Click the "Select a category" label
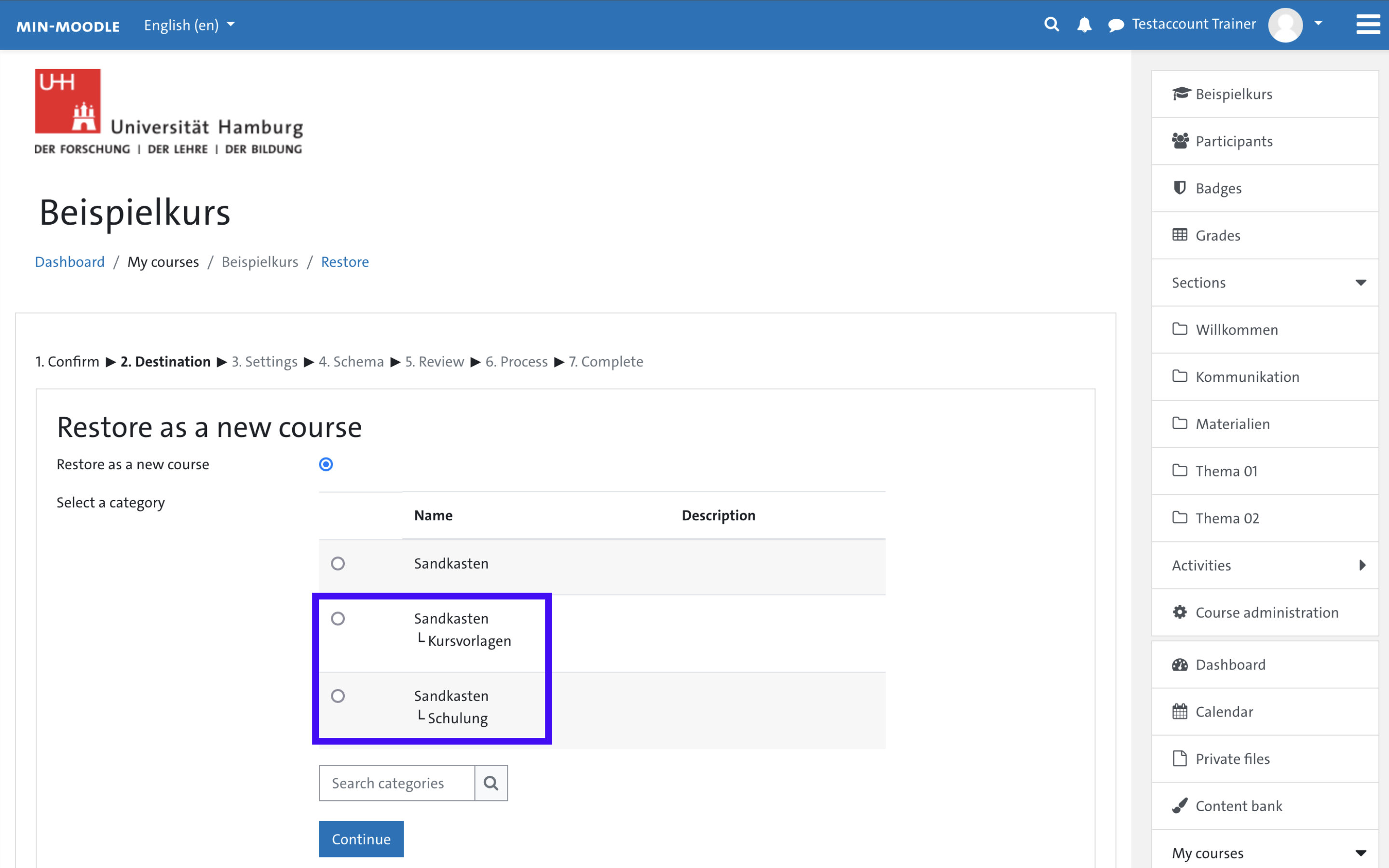Viewport: 1389px width, 868px height. pyautogui.click(x=111, y=502)
